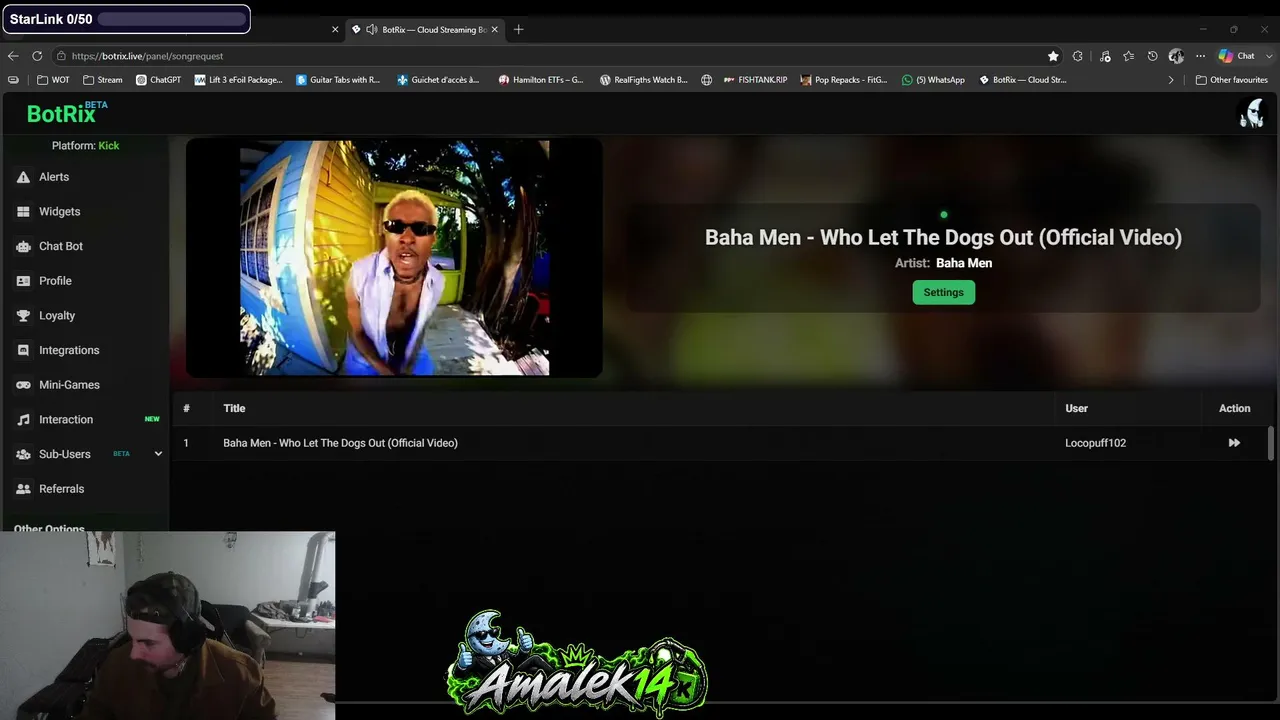Open the Lift 3 eFoil Package bookmark
The width and height of the screenshot is (1280, 720).
(x=239, y=80)
